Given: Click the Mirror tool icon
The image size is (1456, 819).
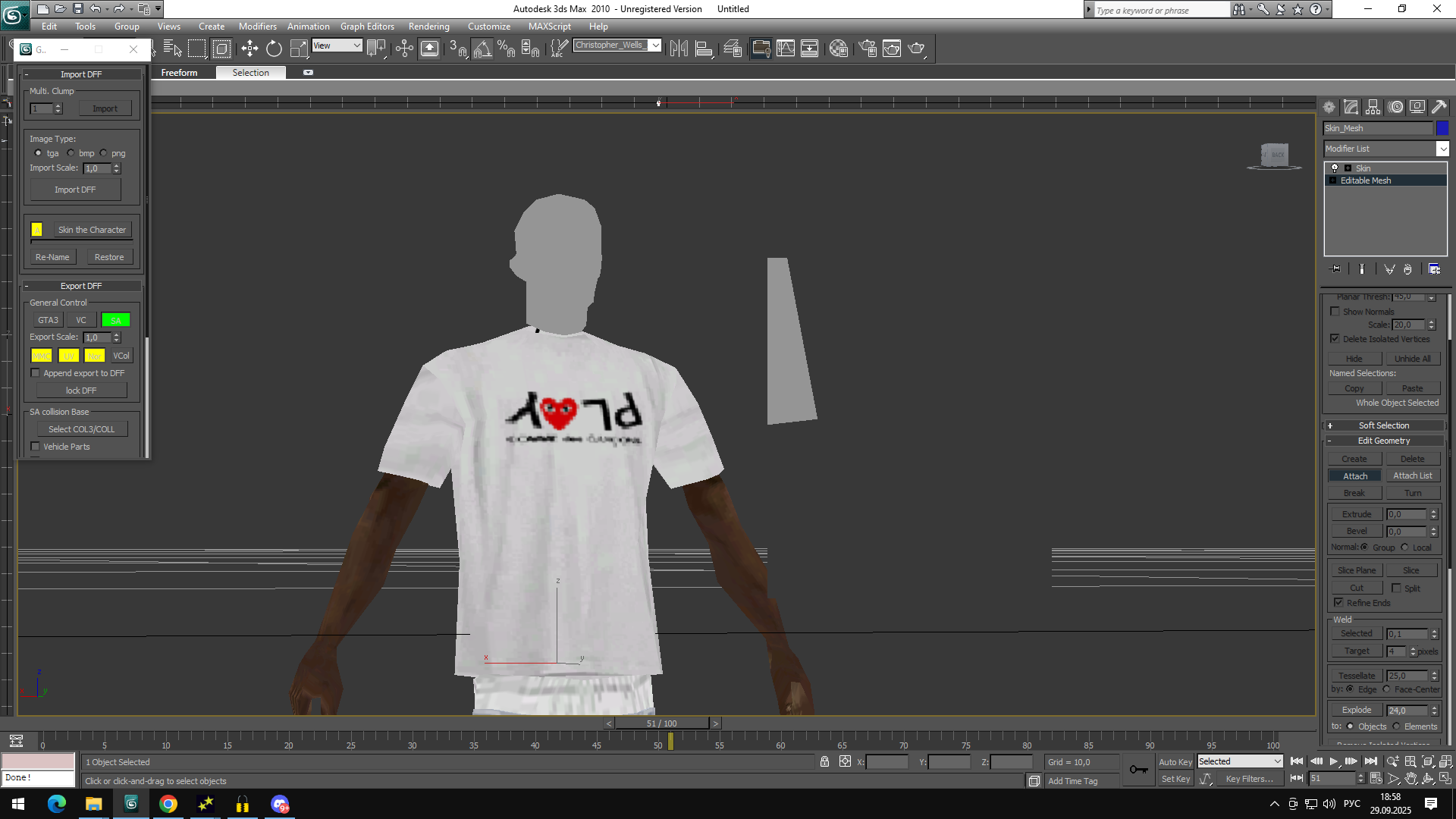Looking at the screenshot, I should coord(679,49).
